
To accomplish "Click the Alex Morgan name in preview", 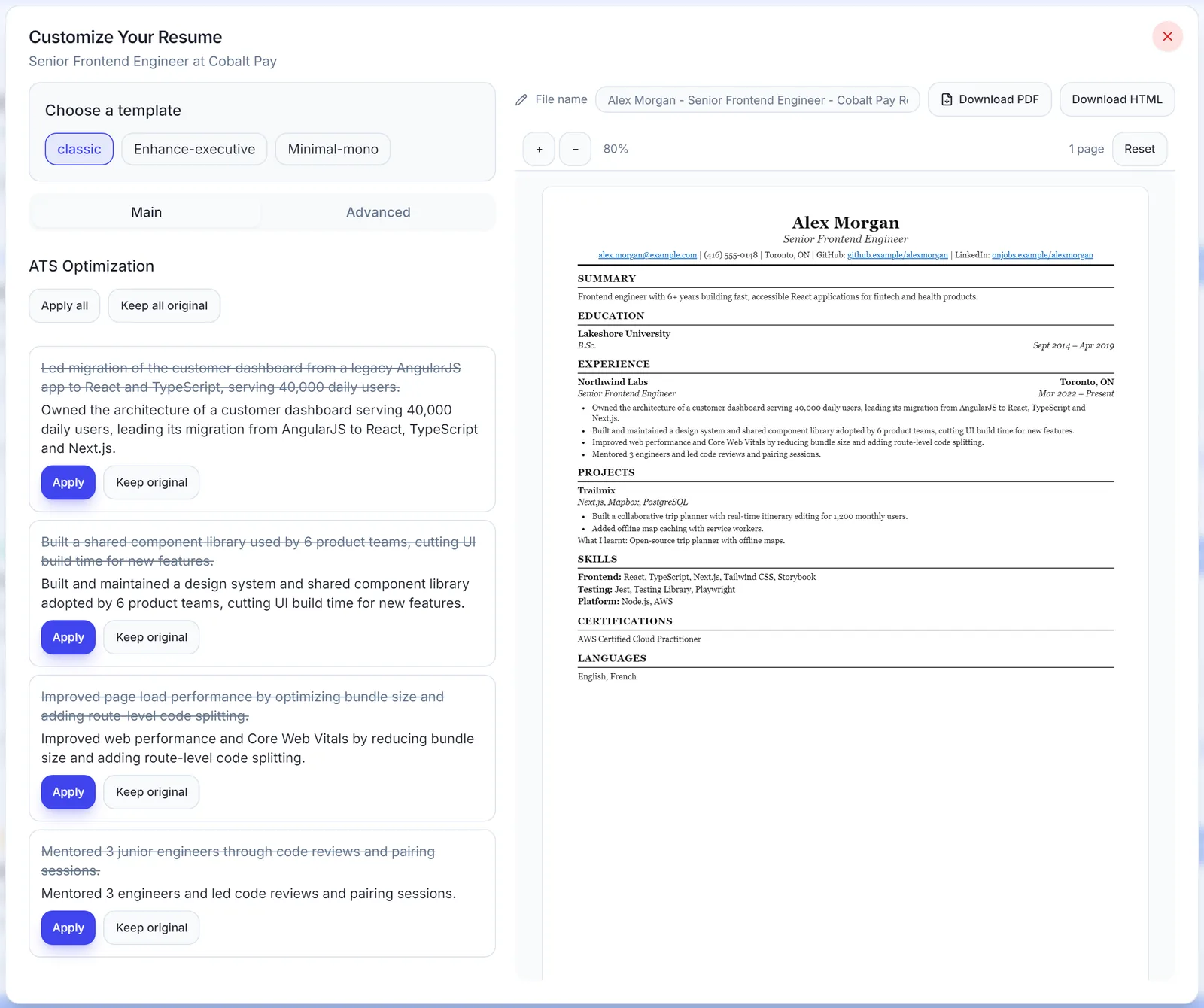I will (x=845, y=223).
